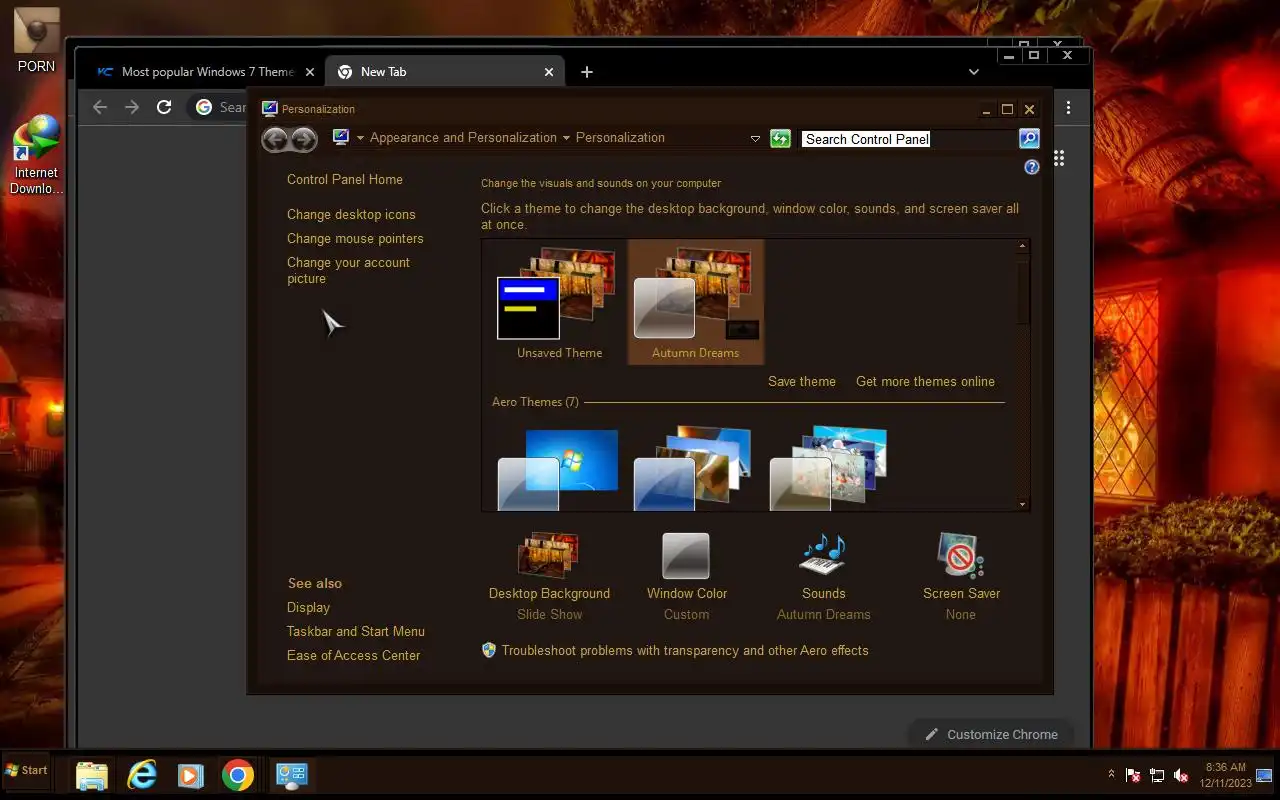Close the New Tab tab
The width and height of the screenshot is (1280, 800).
coord(549,72)
